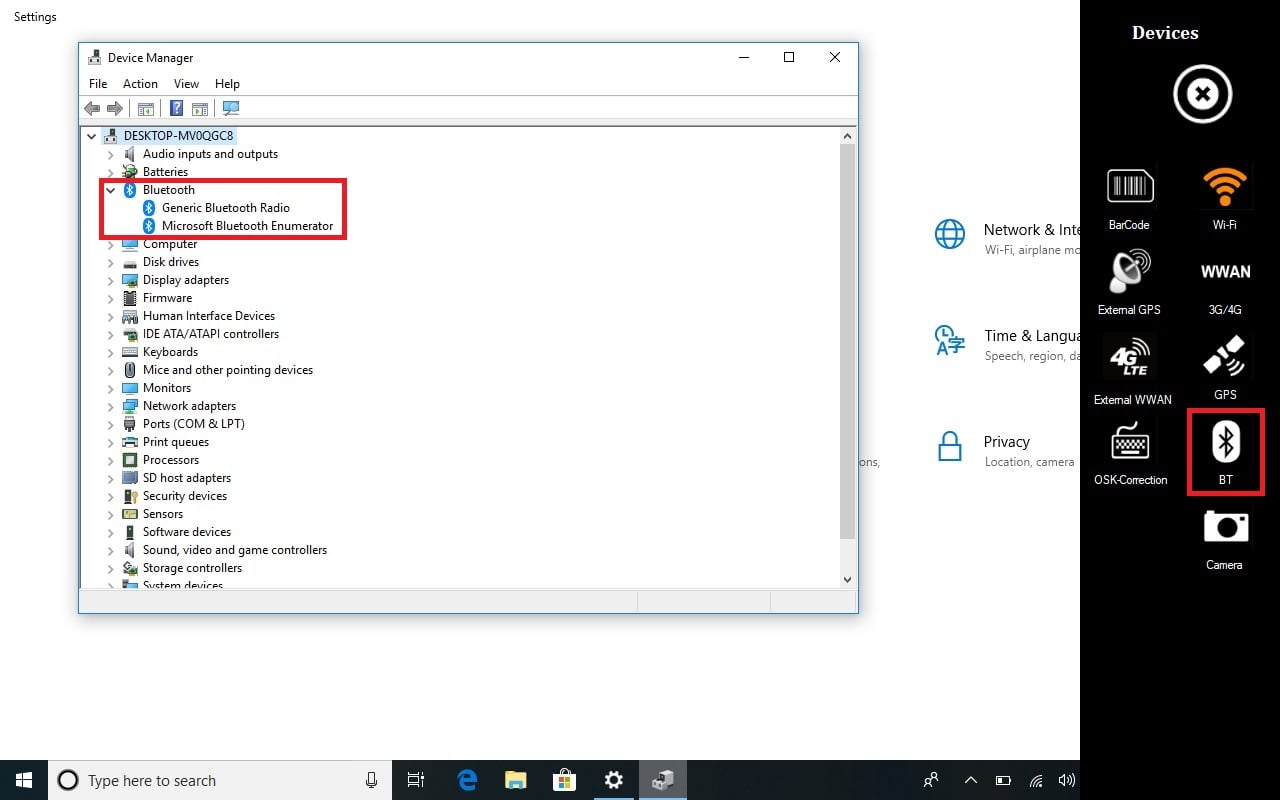Open the Action menu

(140, 84)
